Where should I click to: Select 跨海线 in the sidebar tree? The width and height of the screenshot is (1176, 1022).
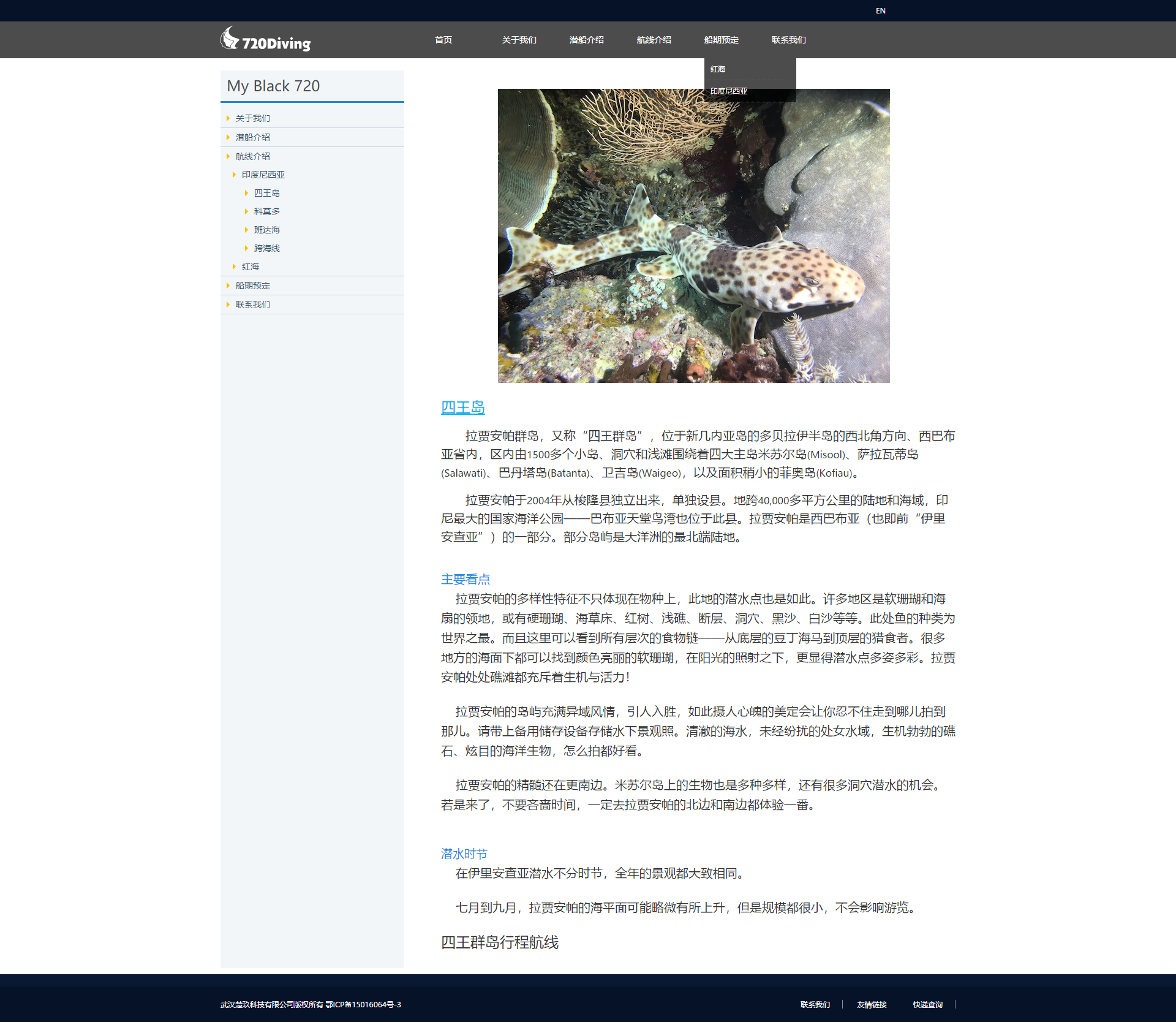click(x=266, y=248)
